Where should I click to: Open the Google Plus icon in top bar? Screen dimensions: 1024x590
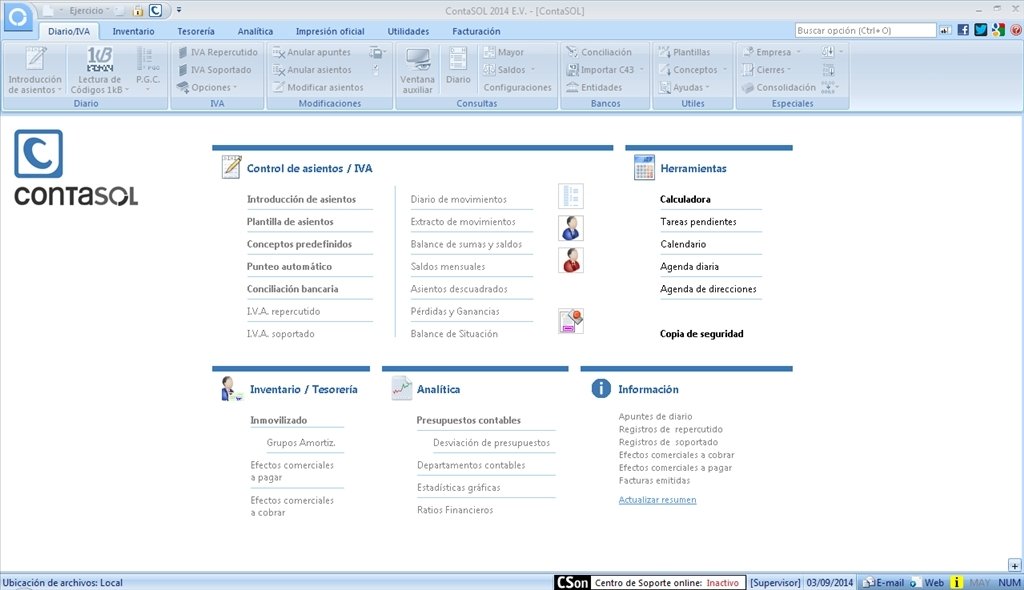click(998, 30)
